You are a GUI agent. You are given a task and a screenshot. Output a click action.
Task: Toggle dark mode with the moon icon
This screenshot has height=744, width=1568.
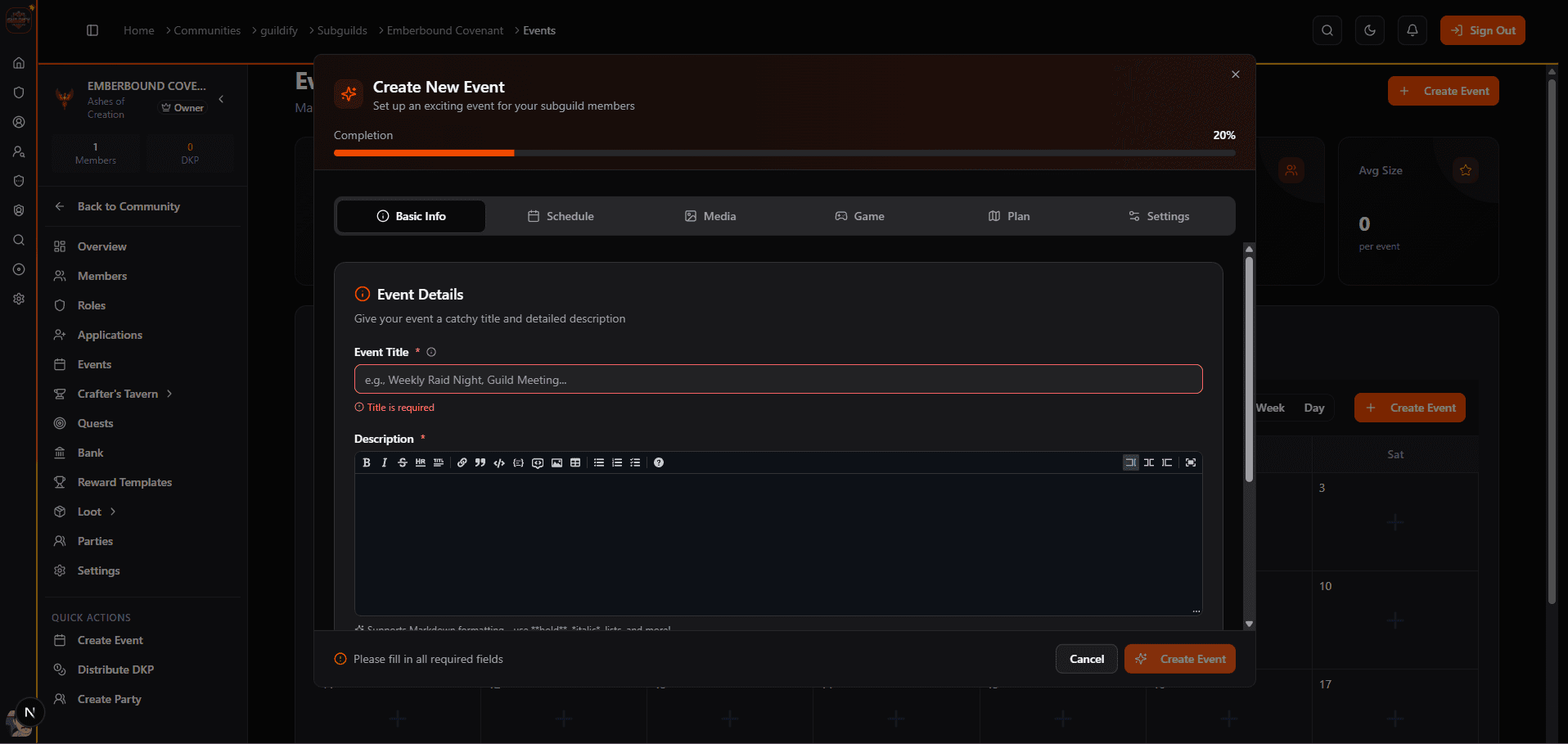coord(1369,30)
